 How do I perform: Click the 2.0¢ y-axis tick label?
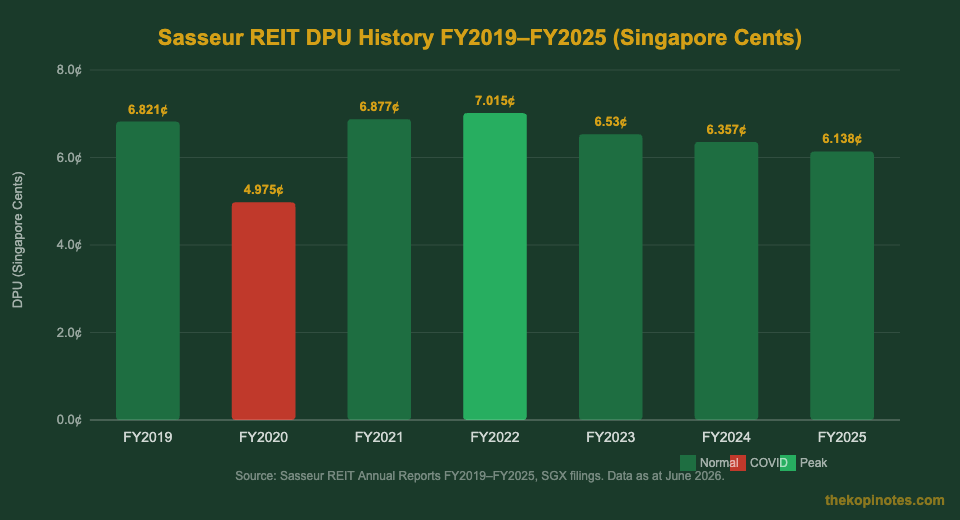[x=69, y=333]
